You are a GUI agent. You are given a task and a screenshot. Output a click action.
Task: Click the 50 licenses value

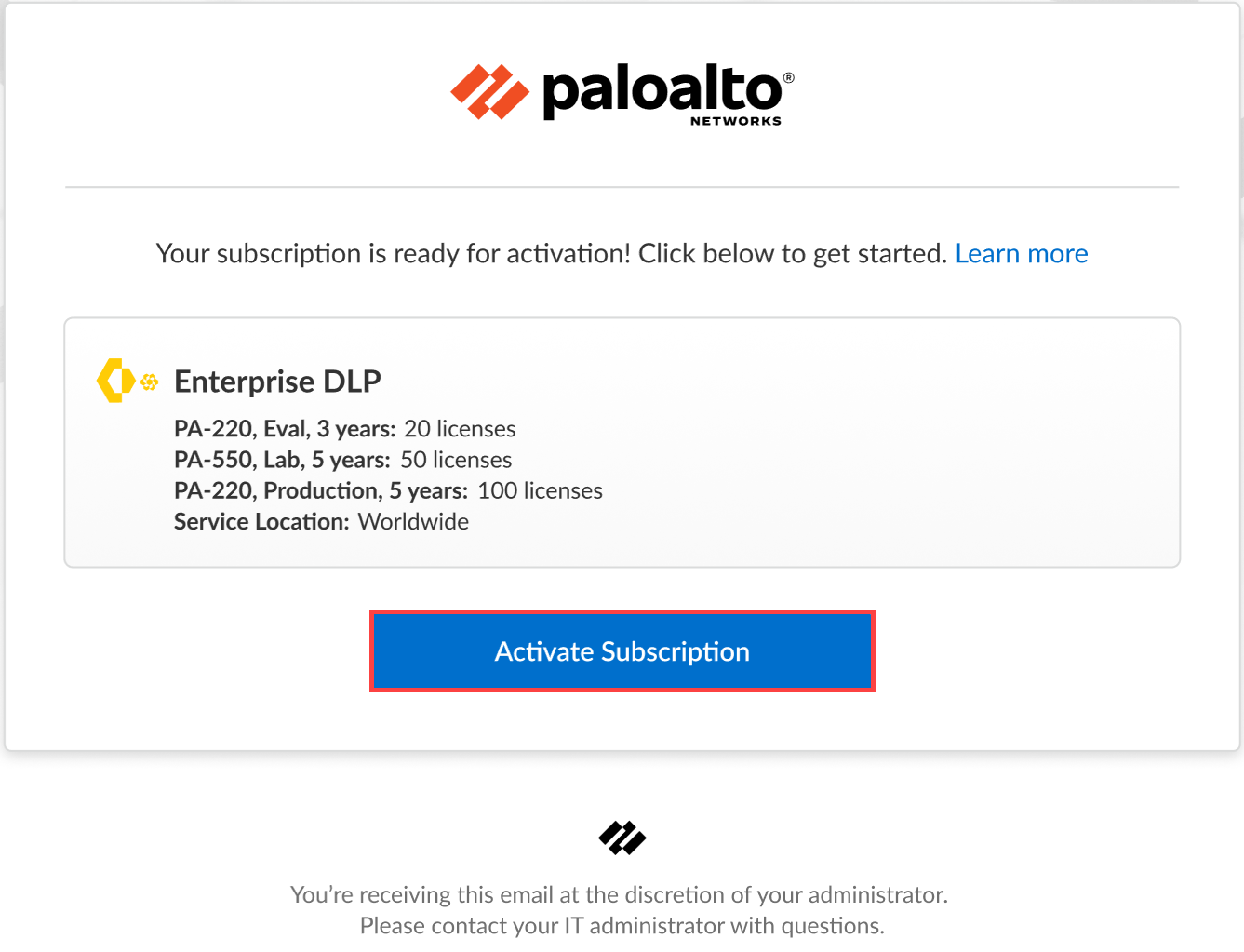coord(456,460)
